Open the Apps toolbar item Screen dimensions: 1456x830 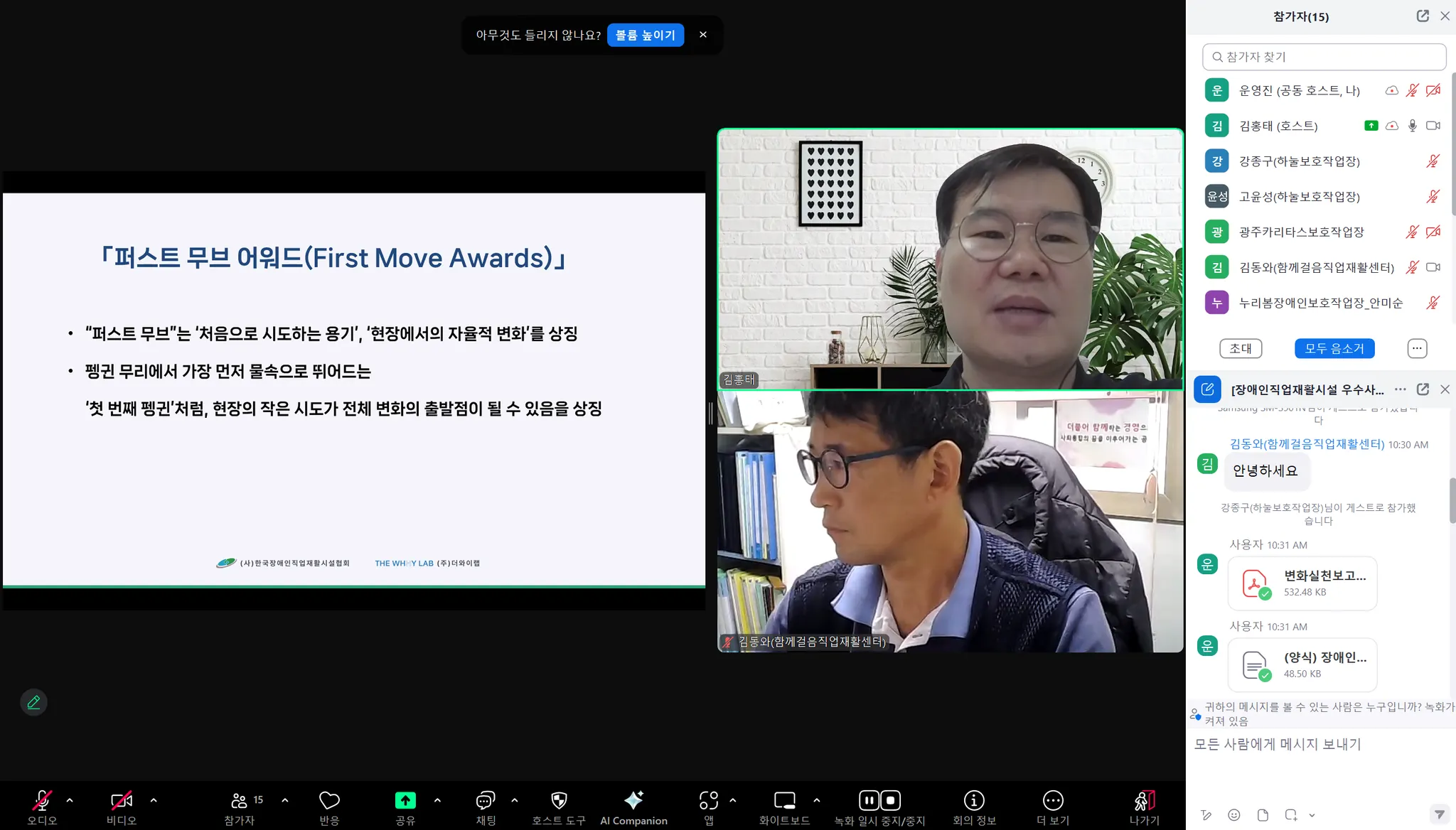(708, 801)
